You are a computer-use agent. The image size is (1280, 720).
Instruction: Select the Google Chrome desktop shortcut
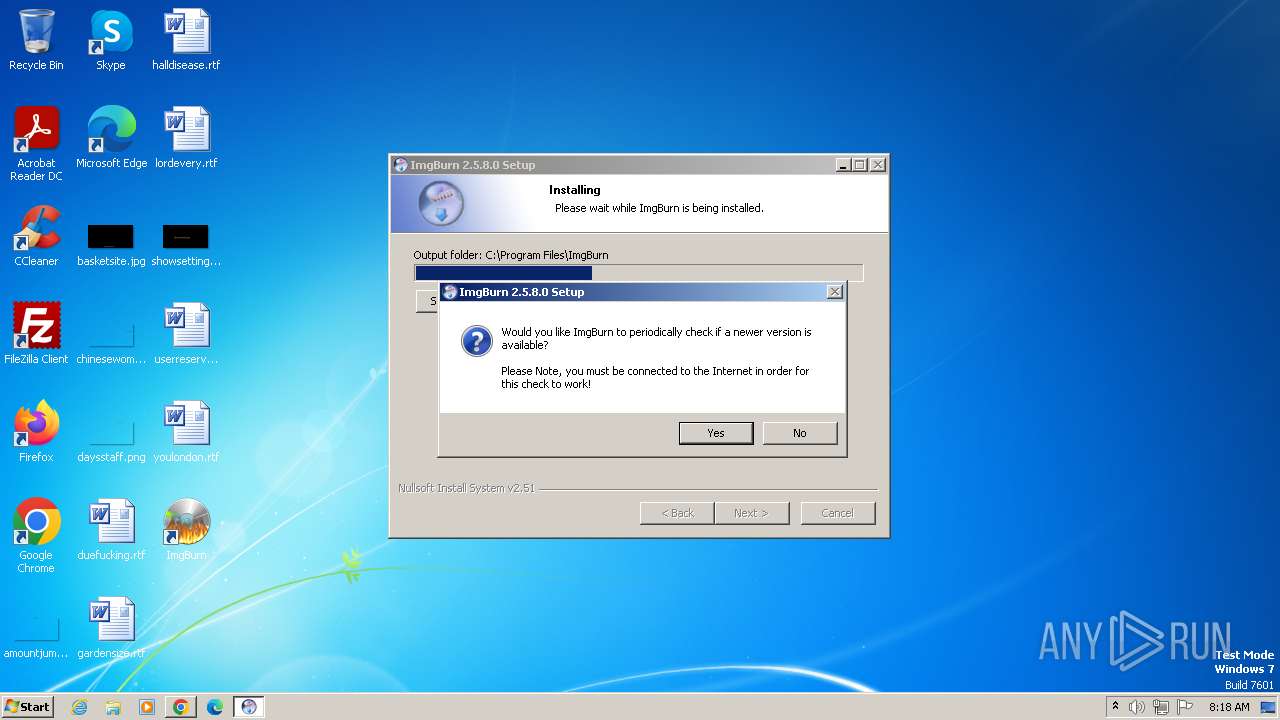[36, 536]
